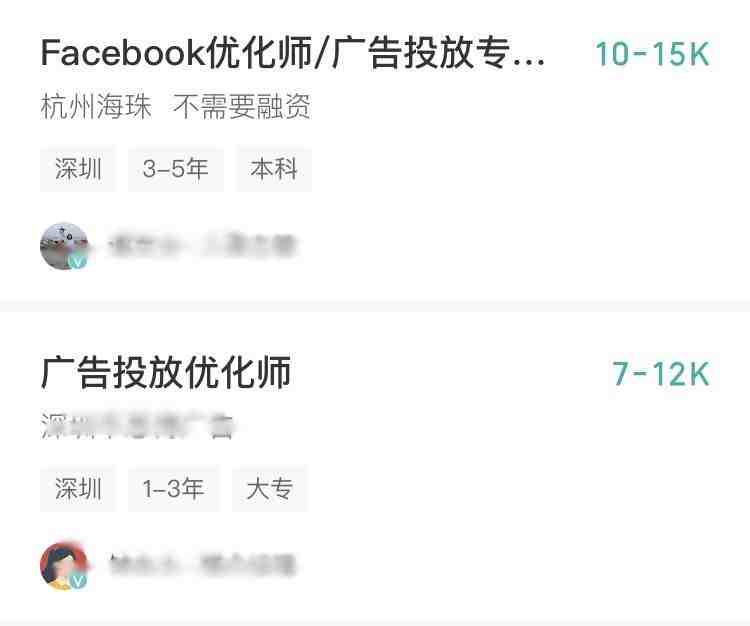Open the 广告投放优化师 job title
The width and height of the screenshot is (750, 626).
click(x=166, y=373)
